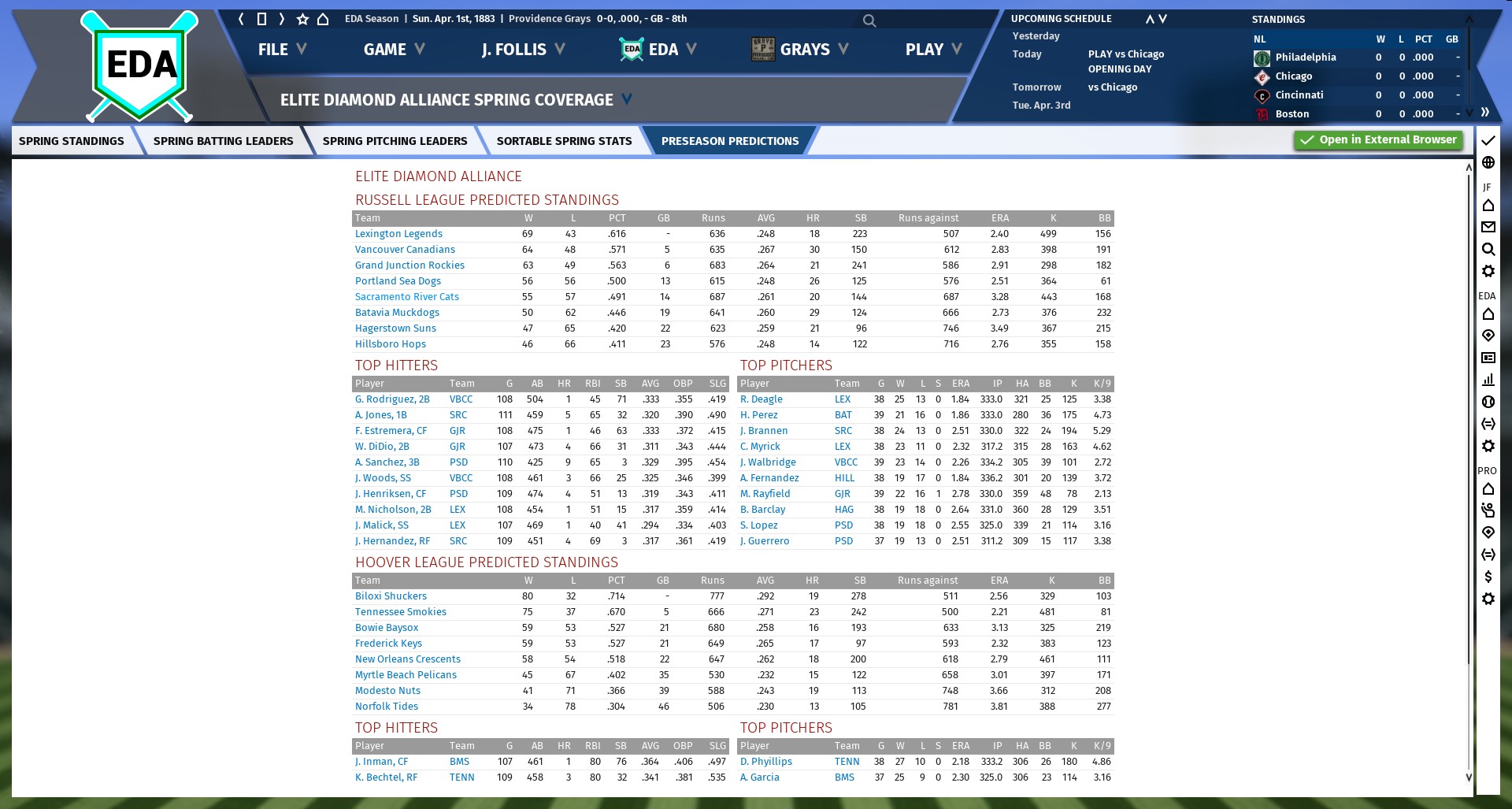Click the transactions arrows icon under PRO
1512x809 pixels.
[1488, 555]
